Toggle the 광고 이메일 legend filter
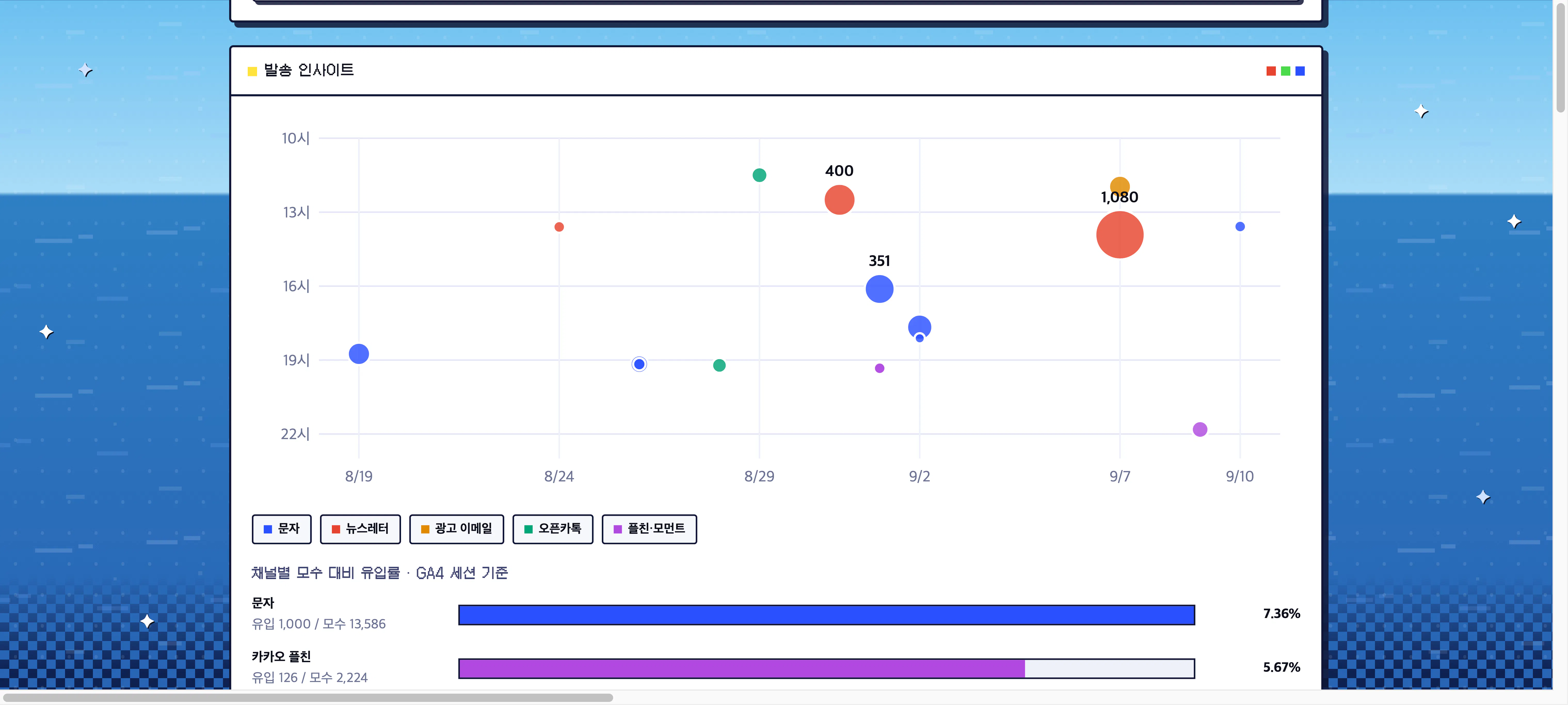The width and height of the screenshot is (1568, 705). [x=457, y=528]
